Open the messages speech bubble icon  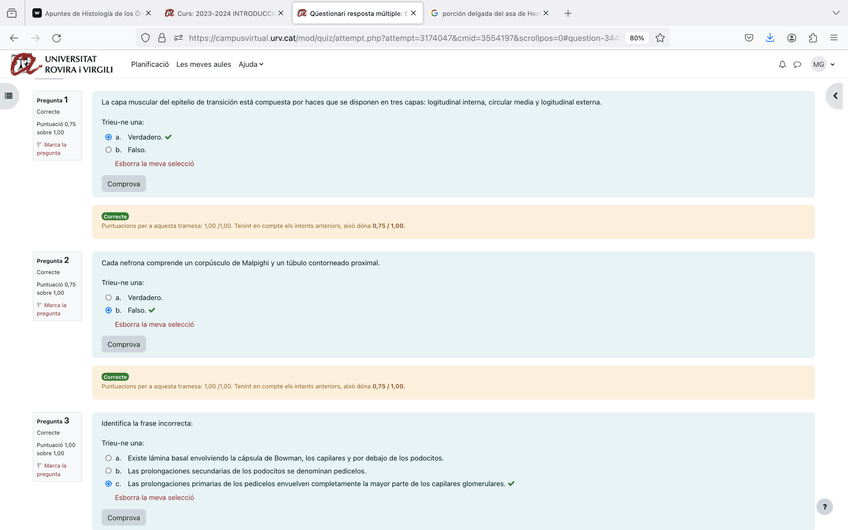pos(797,64)
